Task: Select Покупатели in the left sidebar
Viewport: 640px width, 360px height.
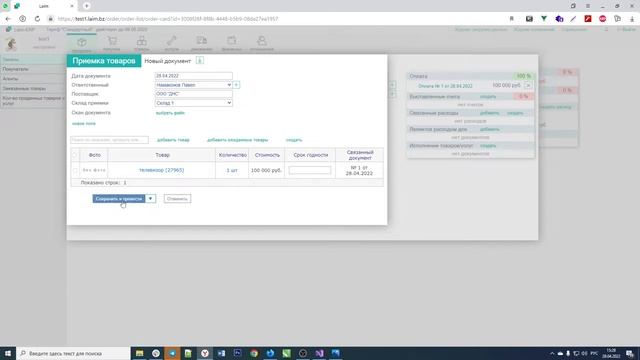Action: 33,69
